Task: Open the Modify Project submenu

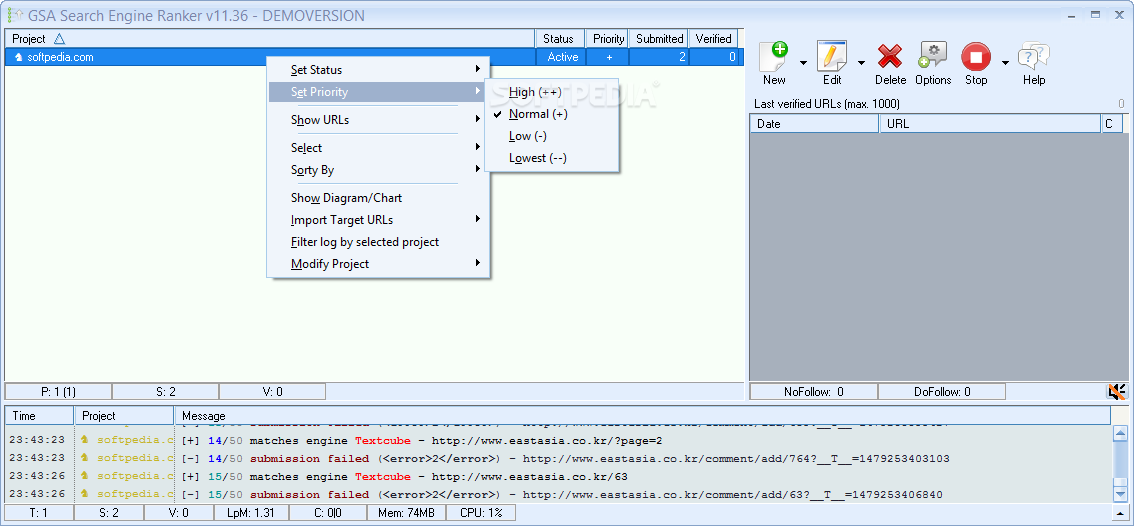Action: point(379,264)
